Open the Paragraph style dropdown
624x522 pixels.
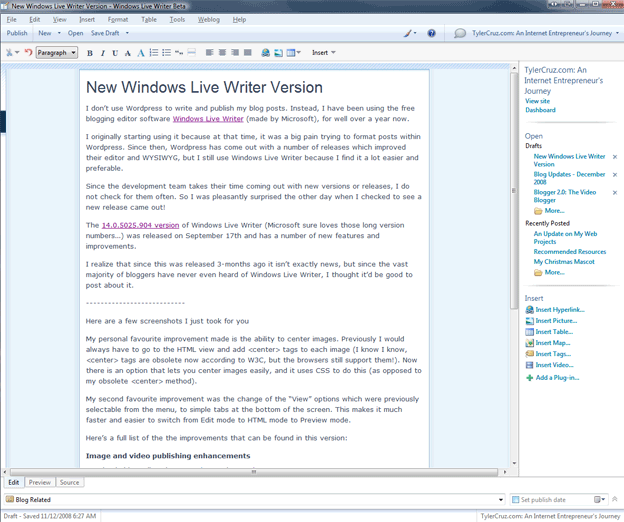click(x=57, y=53)
